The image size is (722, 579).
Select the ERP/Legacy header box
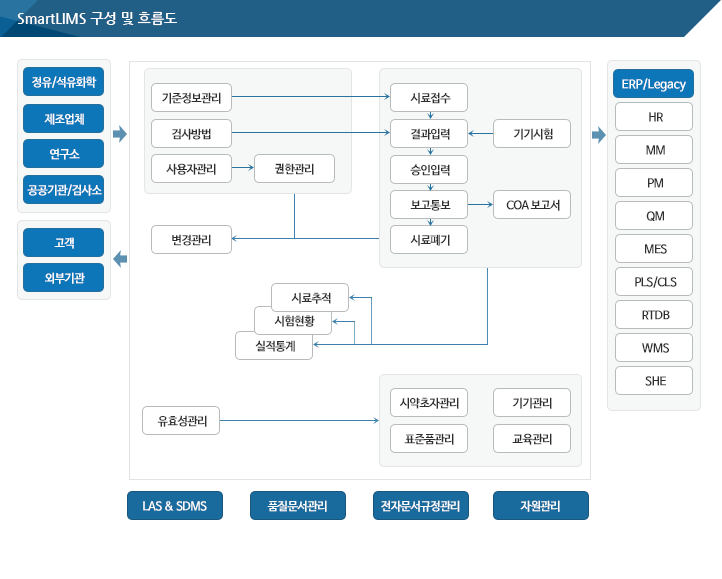[654, 84]
